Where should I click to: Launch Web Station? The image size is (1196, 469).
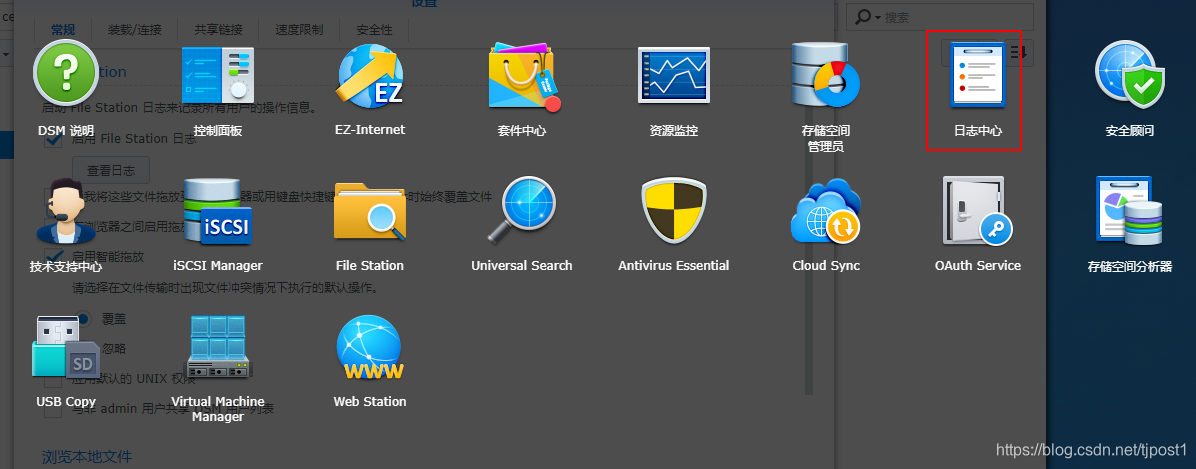pos(370,348)
